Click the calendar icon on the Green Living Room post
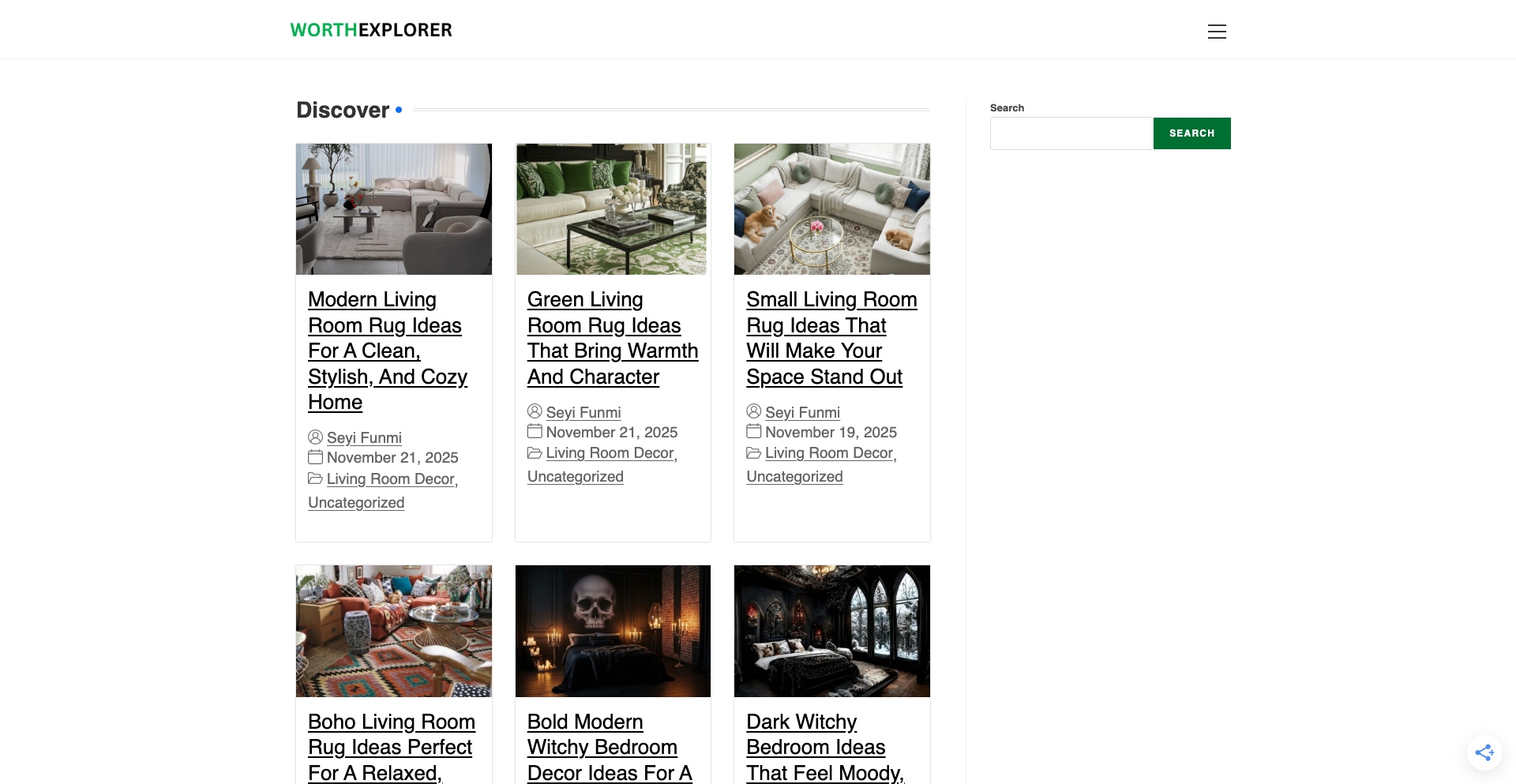Viewport: 1516px width, 784px height. pyautogui.click(x=535, y=431)
